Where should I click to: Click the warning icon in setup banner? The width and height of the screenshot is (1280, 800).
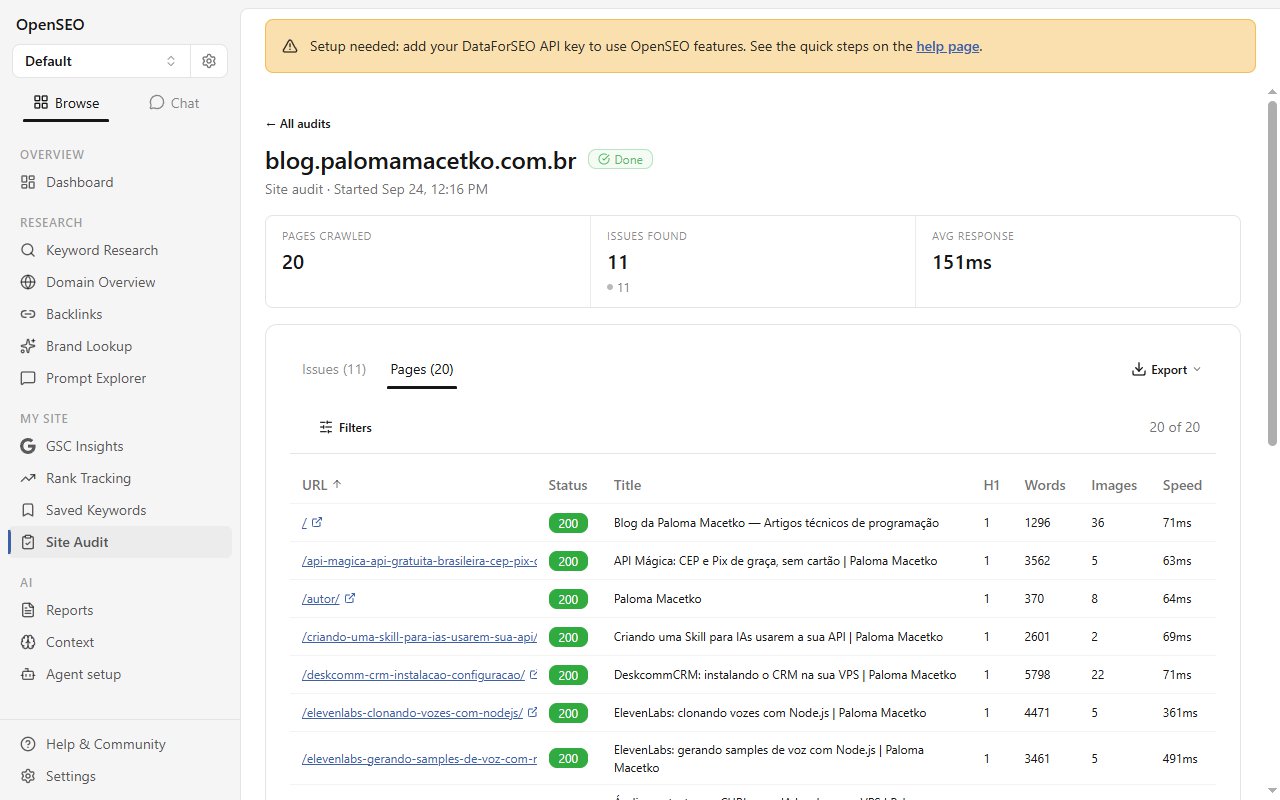tap(290, 46)
